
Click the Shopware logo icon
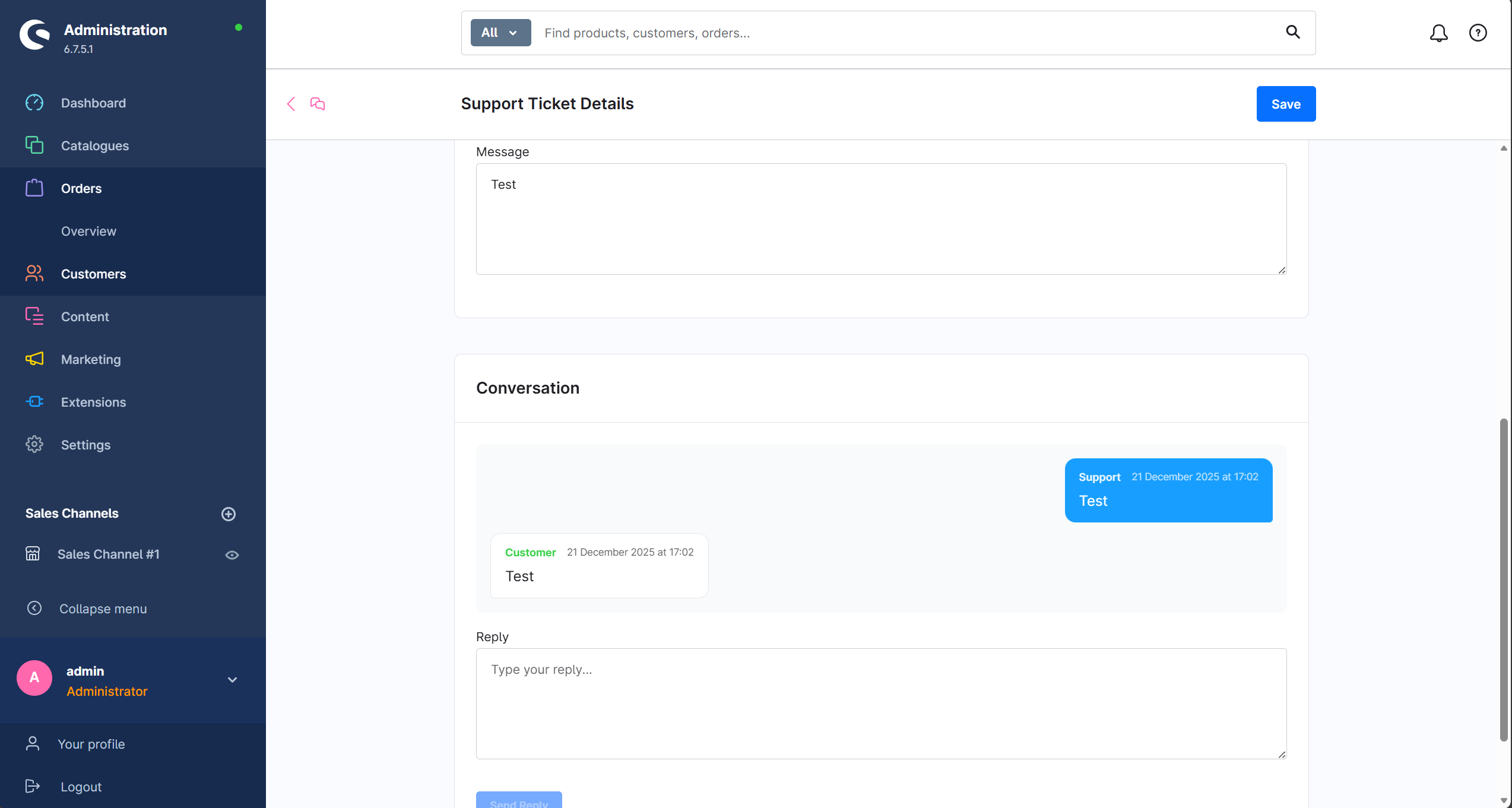pyautogui.click(x=34, y=35)
